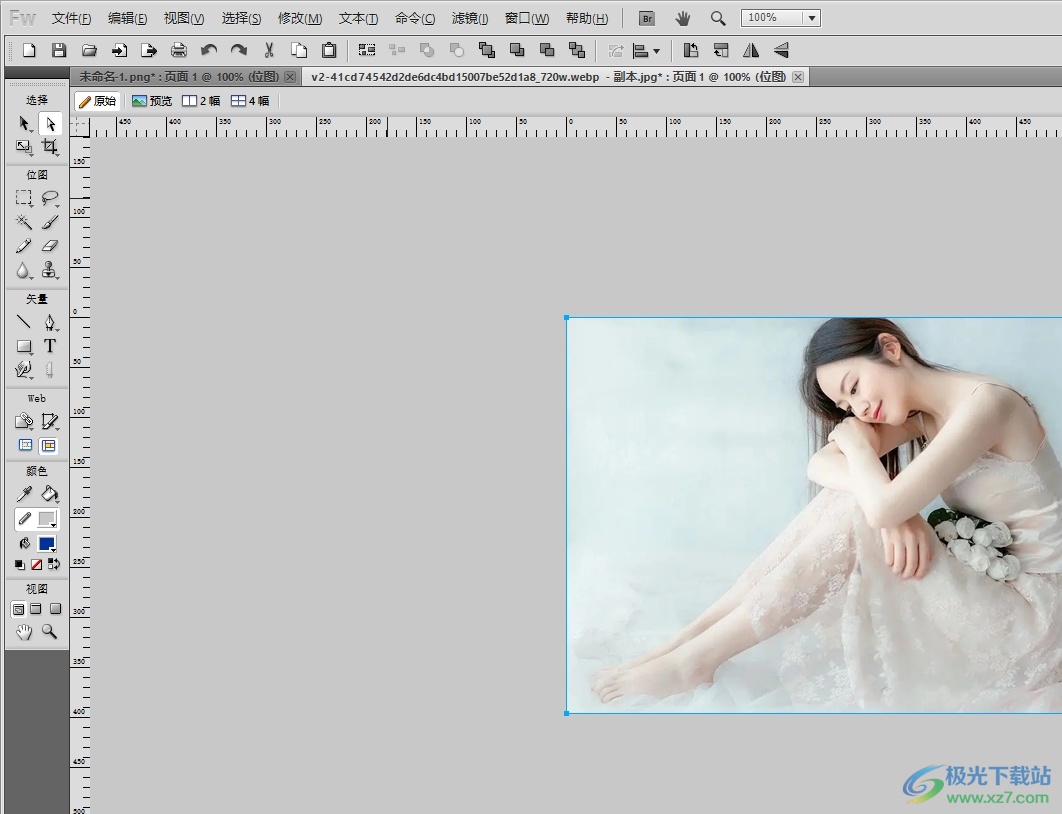
Task: Click the 预览 (Preview) view button
Action: 152,101
